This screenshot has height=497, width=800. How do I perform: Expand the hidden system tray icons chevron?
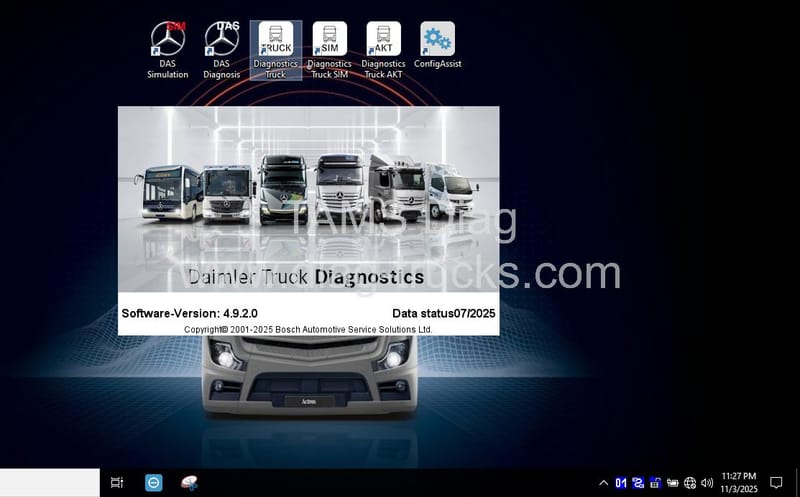[x=603, y=483]
